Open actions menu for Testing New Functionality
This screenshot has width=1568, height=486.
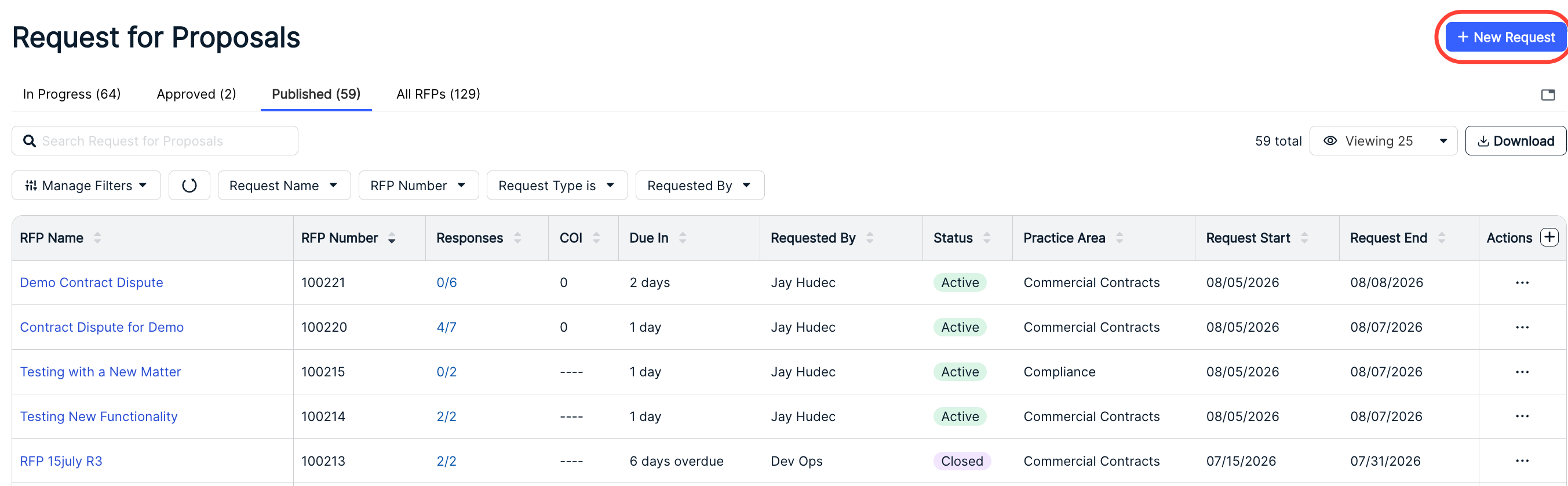point(1522,416)
